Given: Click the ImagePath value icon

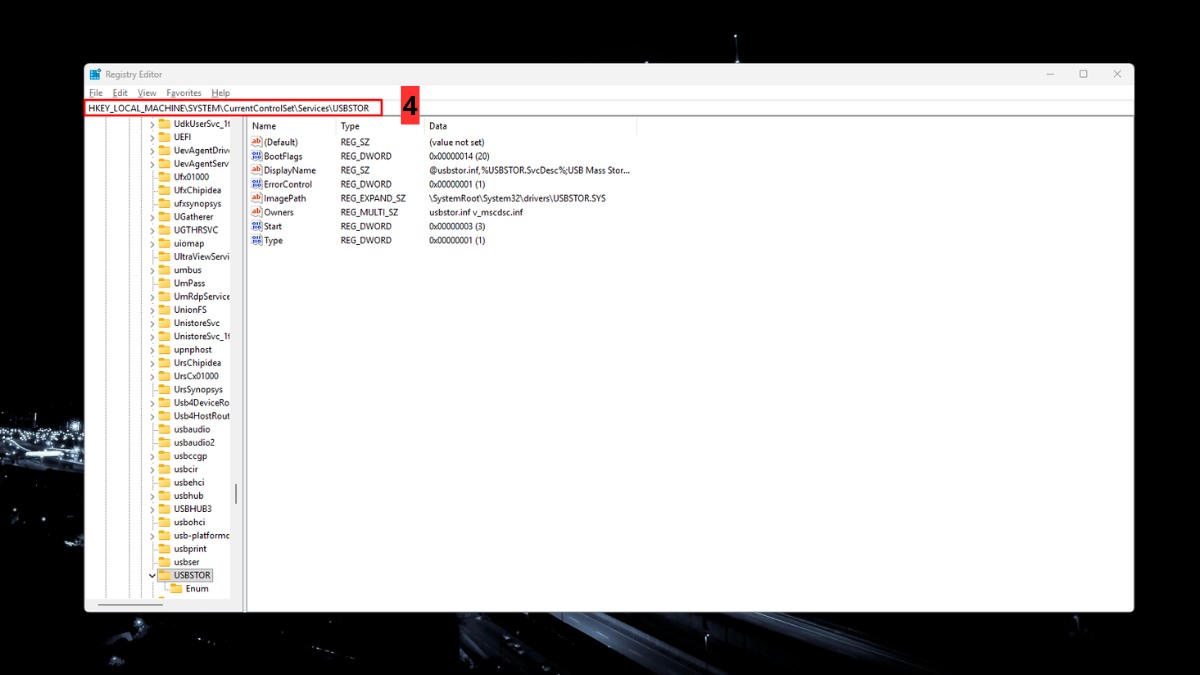Looking at the screenshot, I should (x=257, y=198).
